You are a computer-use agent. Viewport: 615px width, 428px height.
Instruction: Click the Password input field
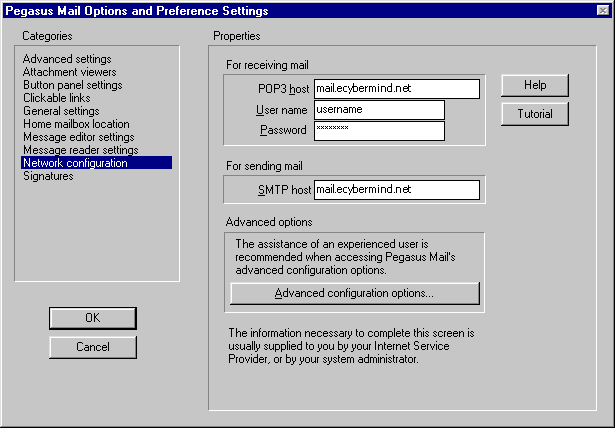coord(378,131)
